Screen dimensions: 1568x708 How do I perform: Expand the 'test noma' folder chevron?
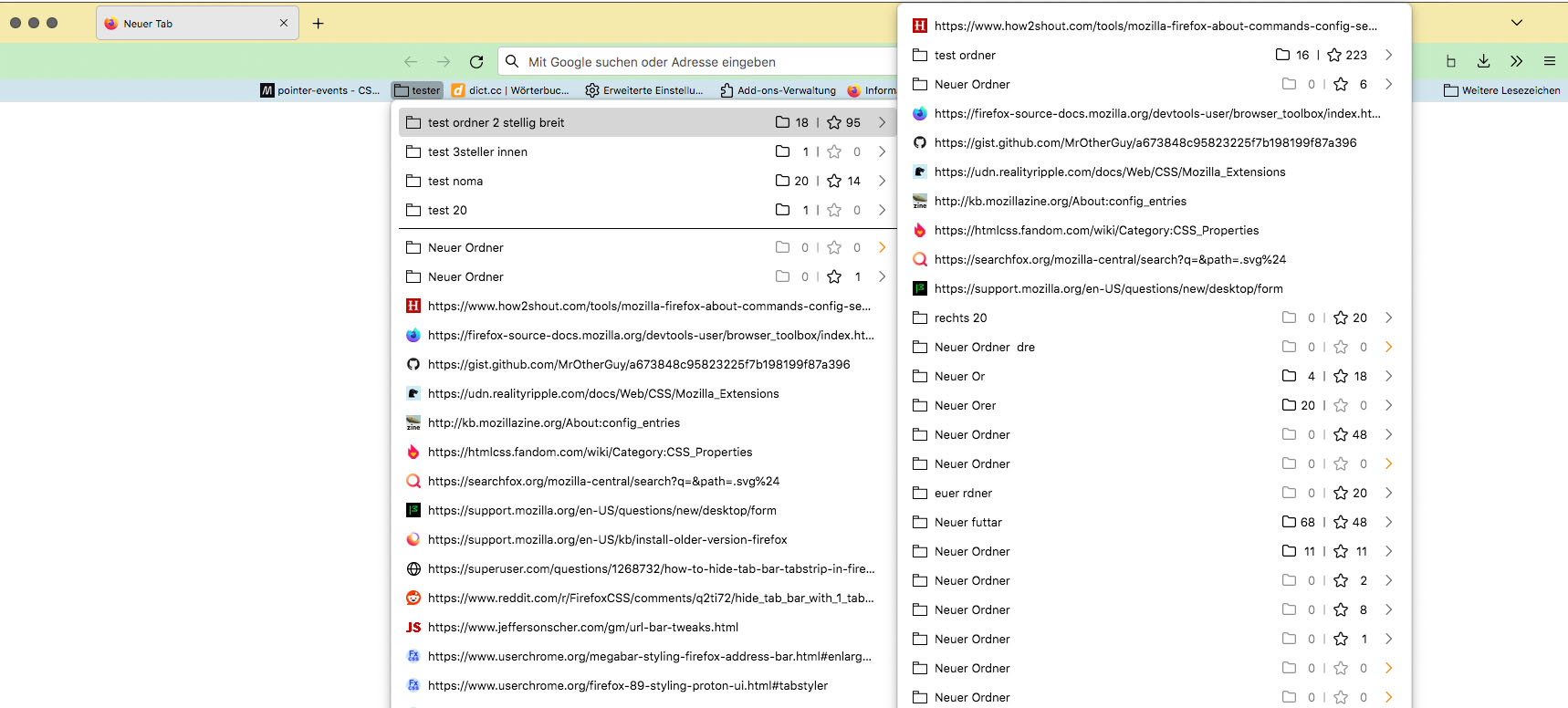pyautogui.click(x=882, y=181)
